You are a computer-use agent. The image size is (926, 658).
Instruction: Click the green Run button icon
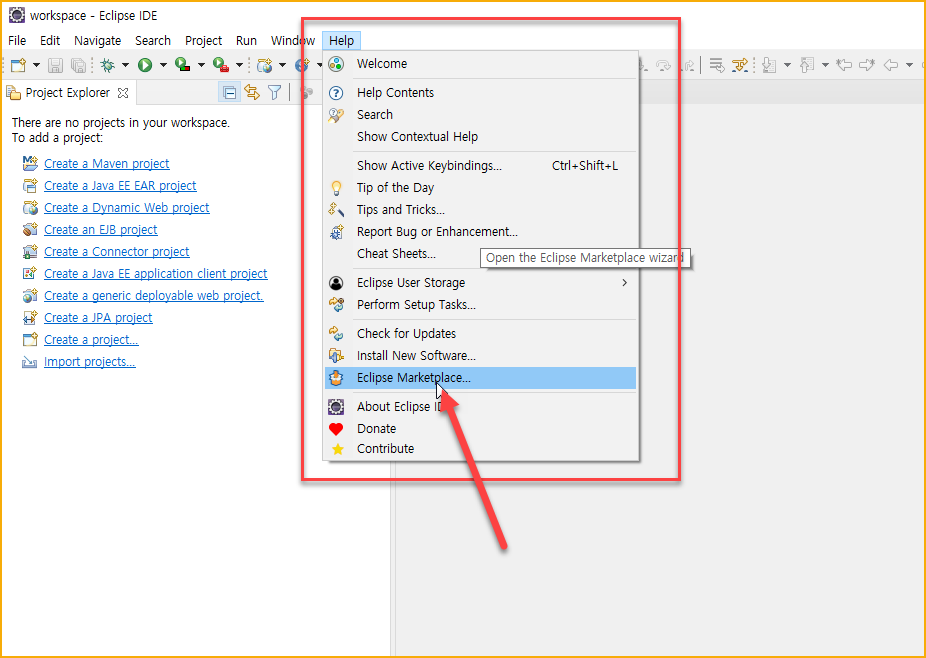click(145, 65)
